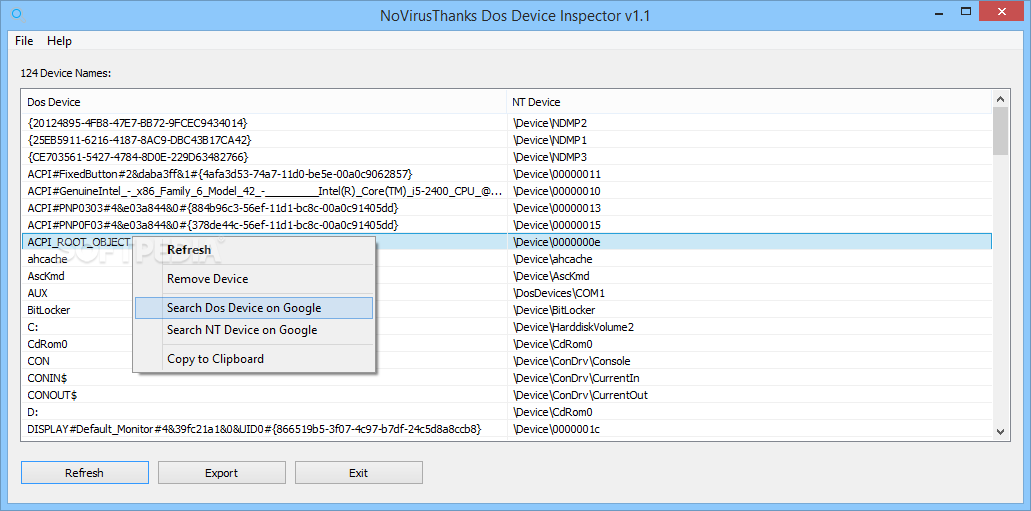Select the CONIN$ device row
1031x511 pixels.
pos(506,378)
